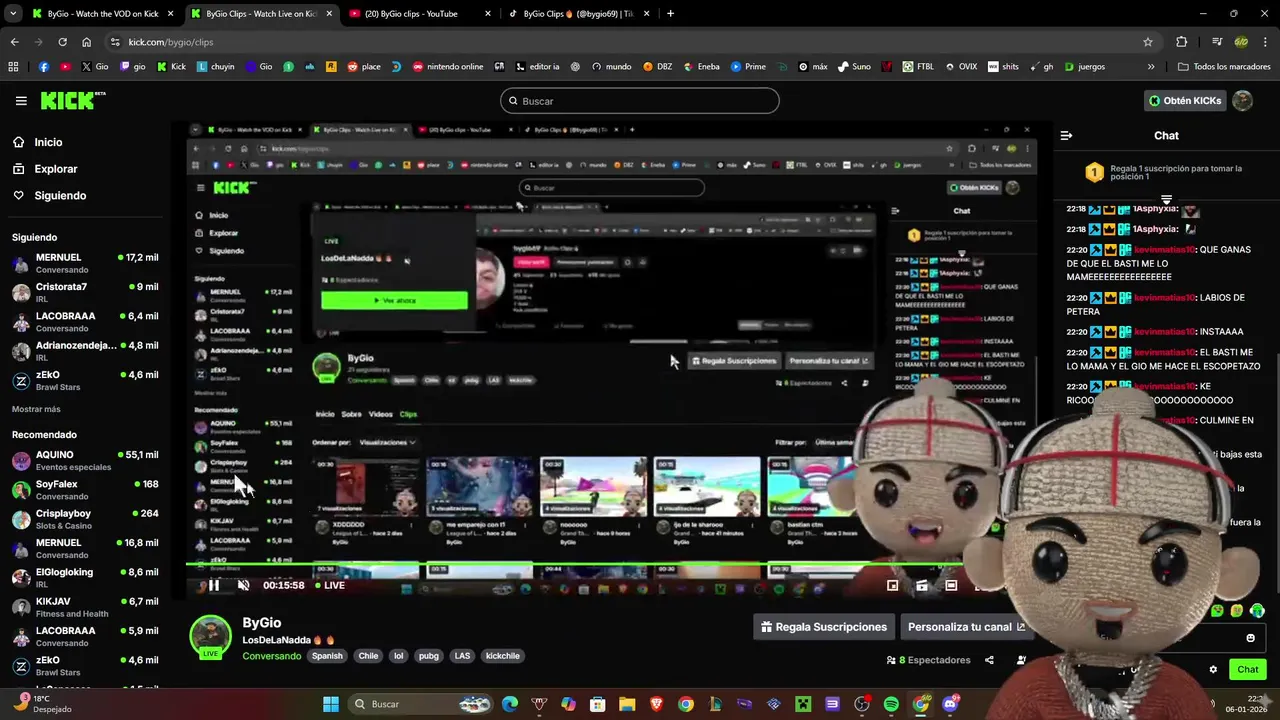Screen dimensions: 1280x720
Task: Open the chat emoji picker
Action: (1250, 638)
